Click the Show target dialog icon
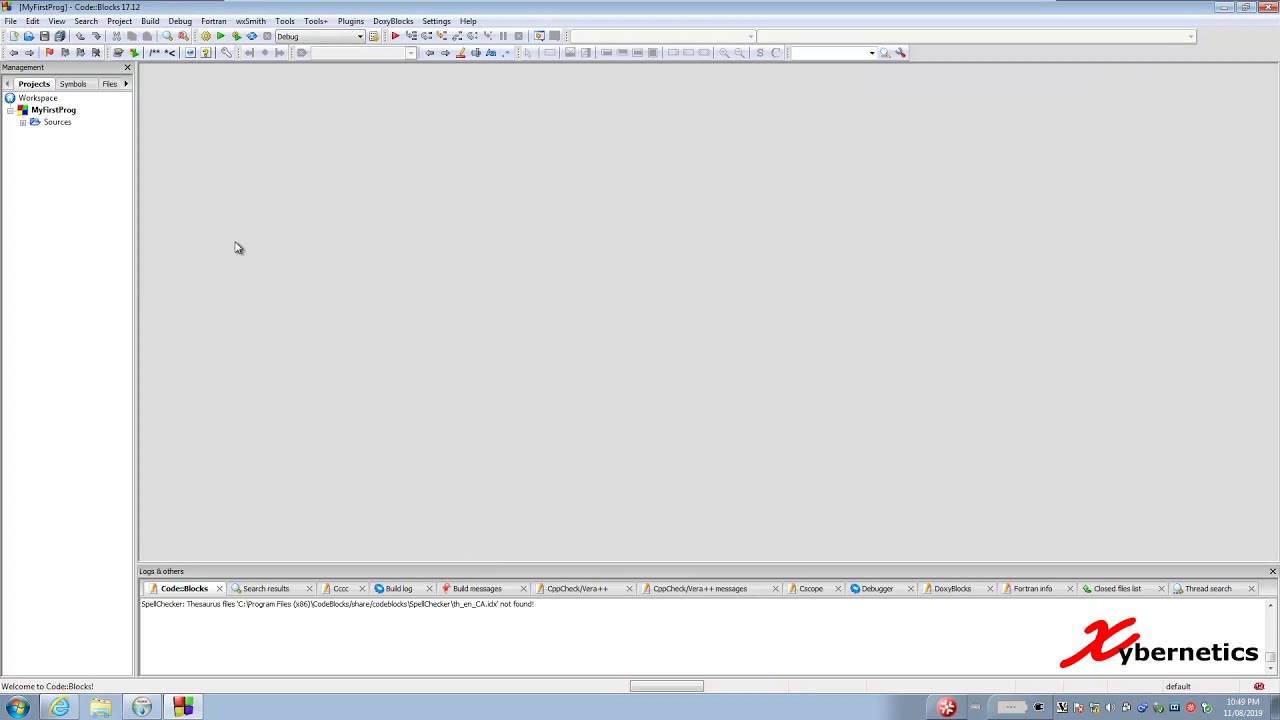Image resolution: width=1280 pixels, height=720 pixels. 374,36
